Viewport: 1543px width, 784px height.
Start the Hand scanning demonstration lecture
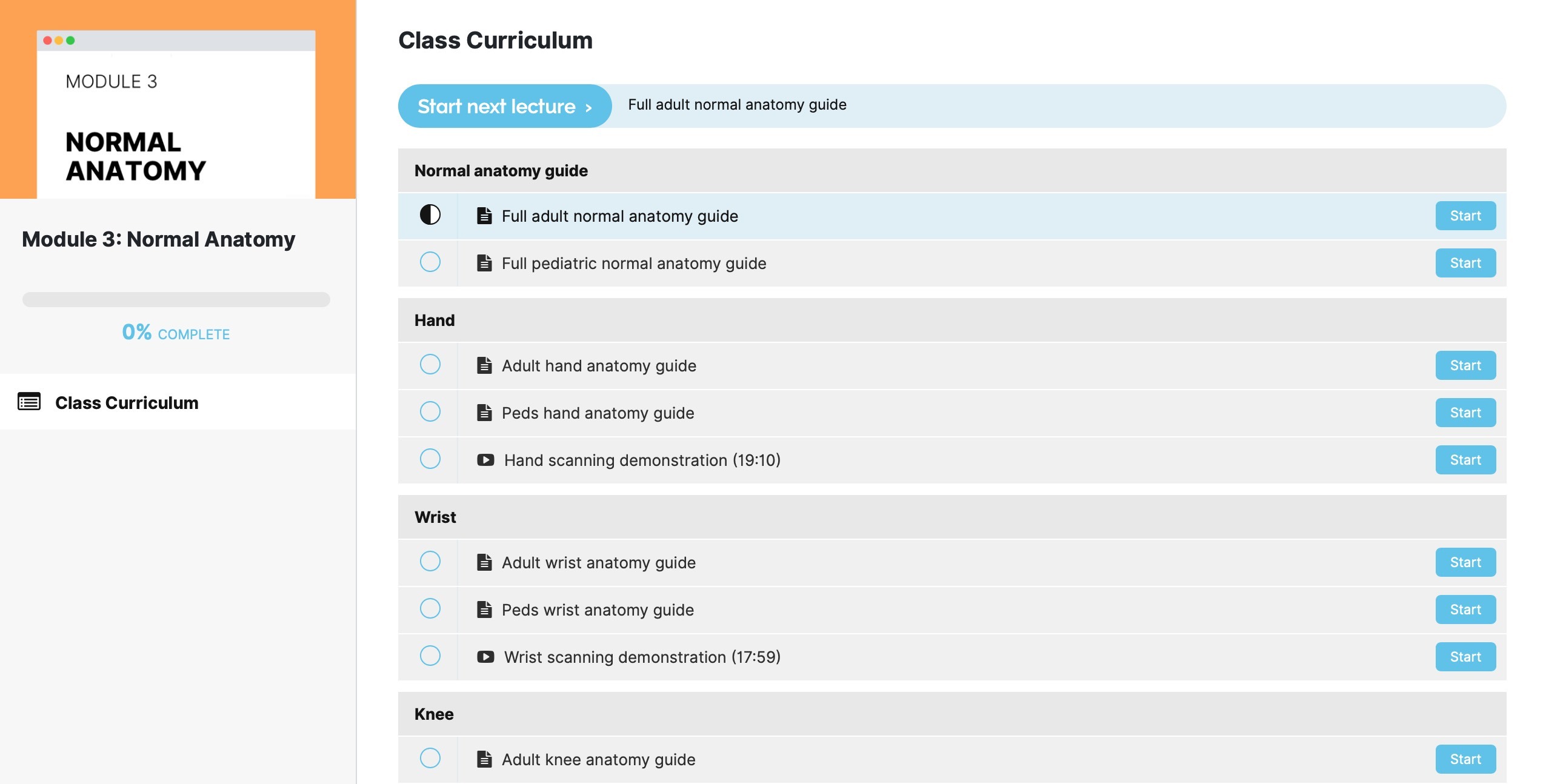(x=1465, y=460)
